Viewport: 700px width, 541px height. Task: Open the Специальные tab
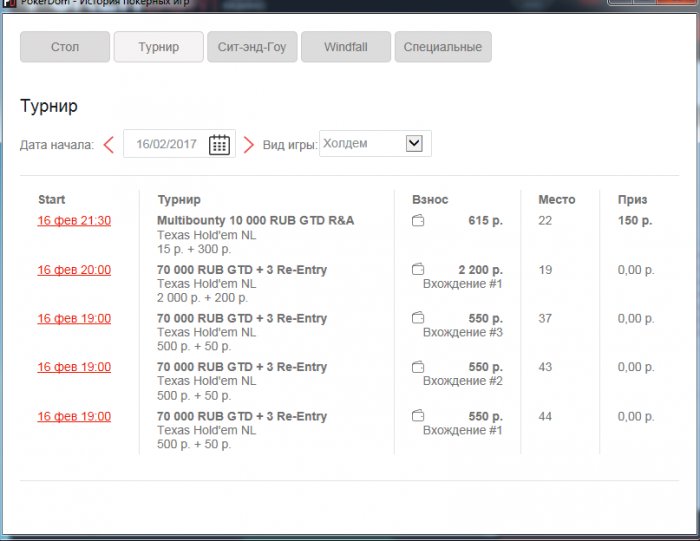click(443, 47)
